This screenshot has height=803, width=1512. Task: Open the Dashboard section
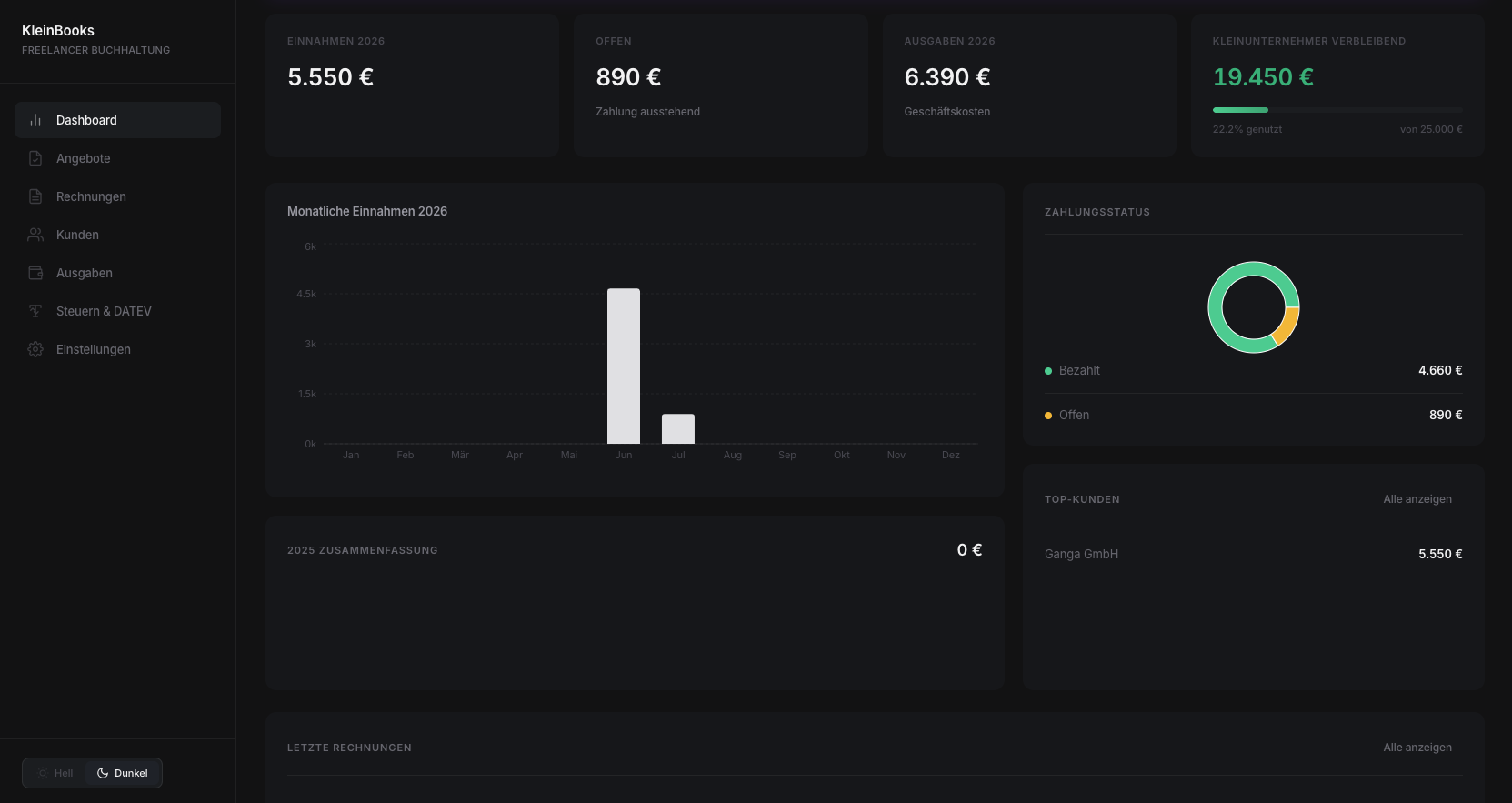[x=117, y=120]
